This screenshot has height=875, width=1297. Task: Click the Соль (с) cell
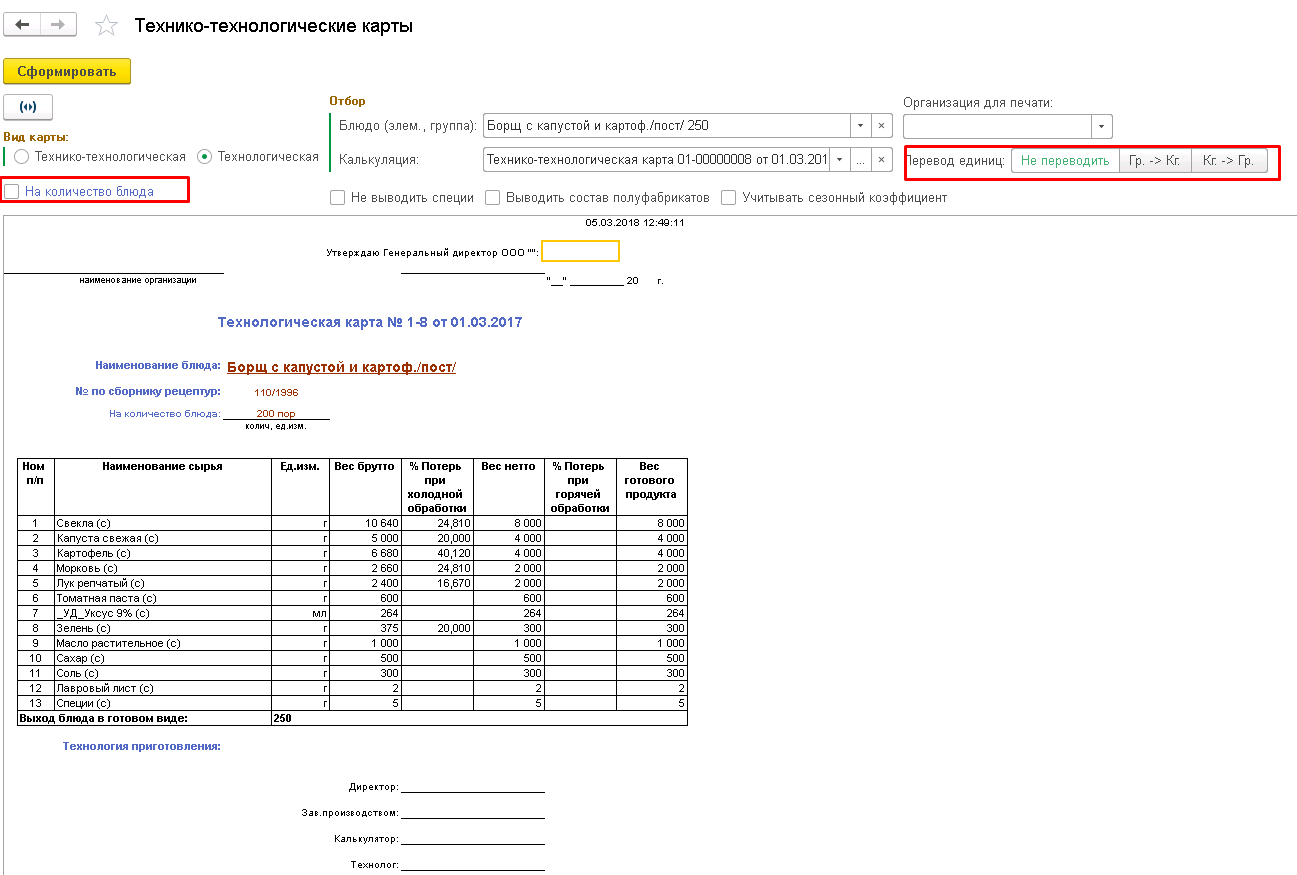point(163,673)
